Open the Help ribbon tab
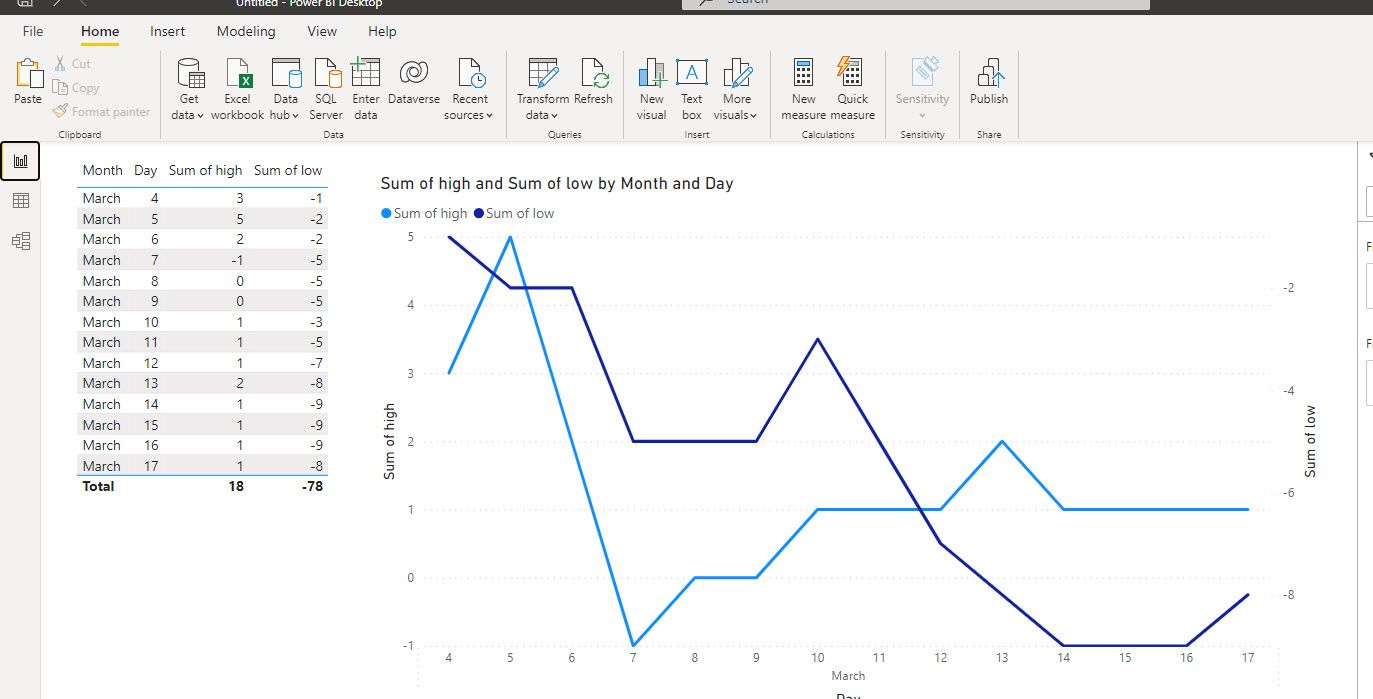 pyautogui.click(x=382, y=31)
